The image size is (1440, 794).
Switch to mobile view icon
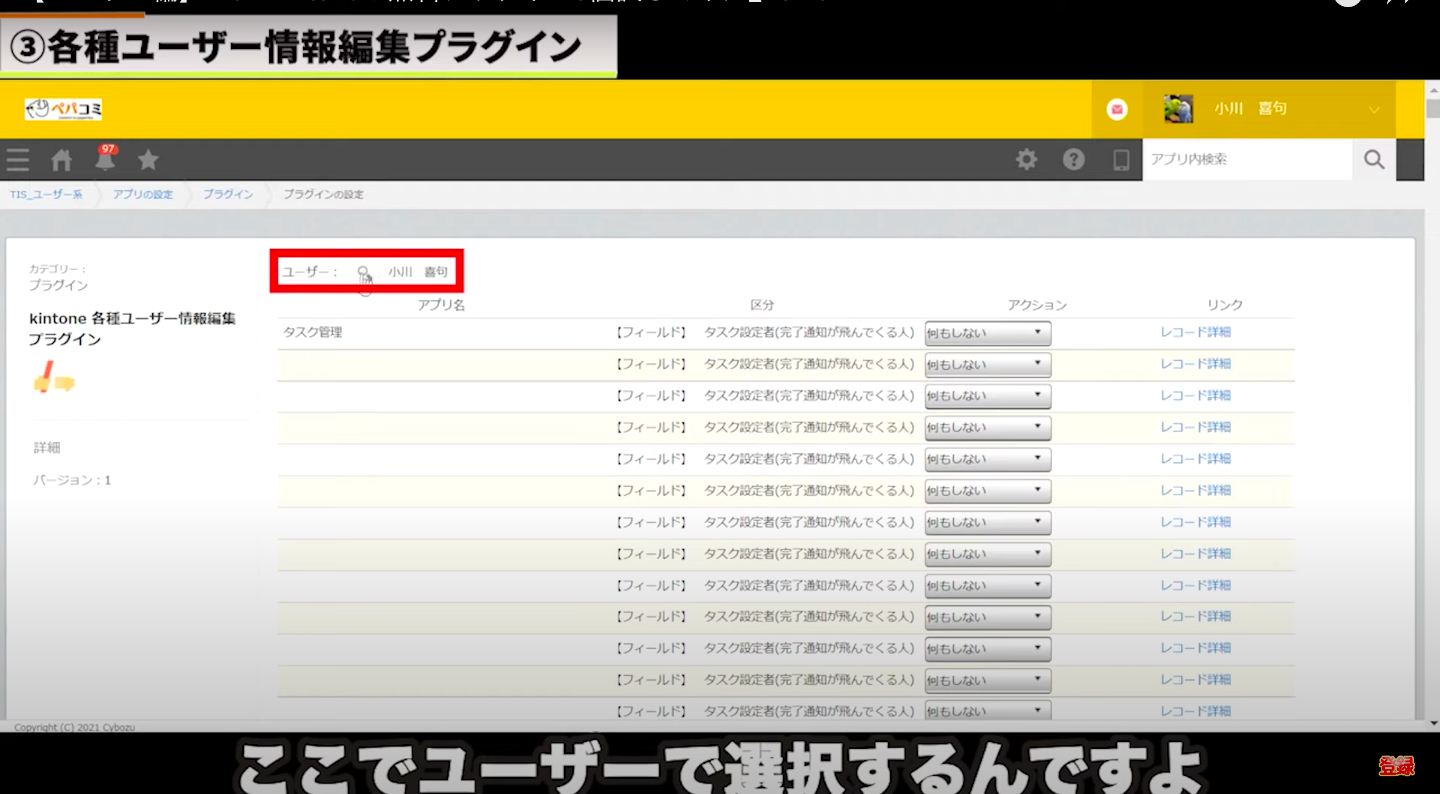(1121, 160)
